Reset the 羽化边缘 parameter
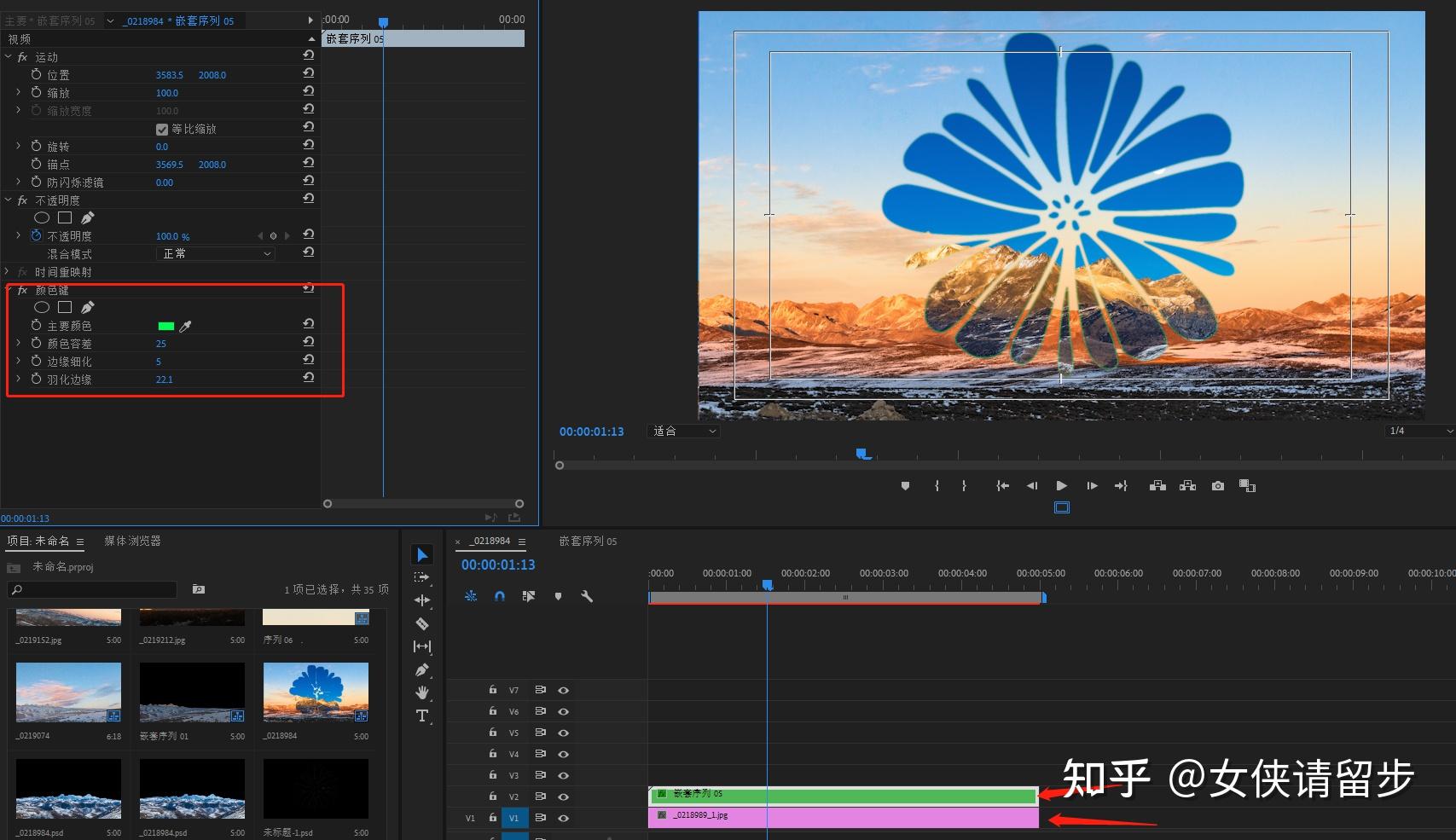 pyautogui.click(x=309, y=377)
